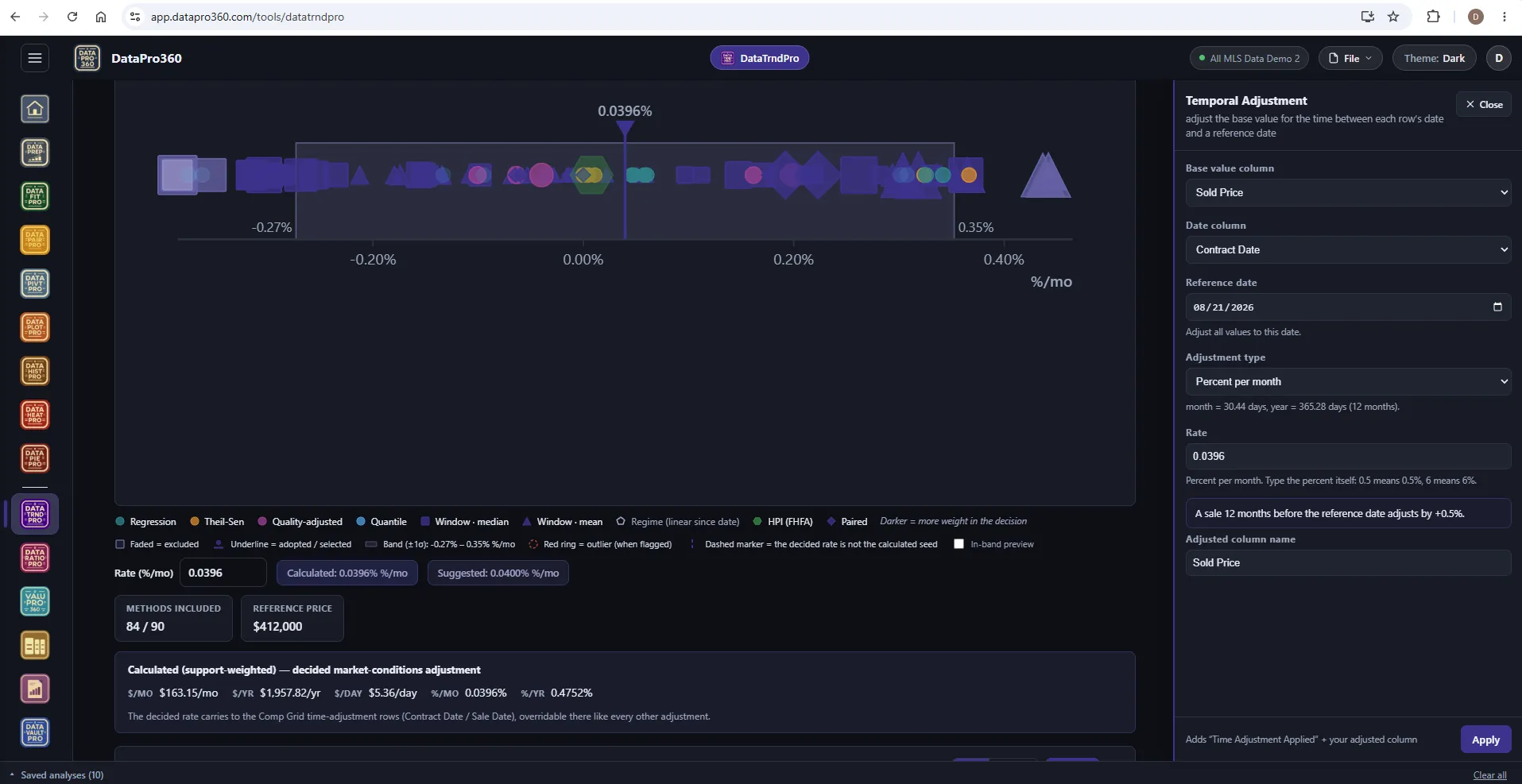Apply the temporal adjustment
1522x784 pixels.
1485,740
